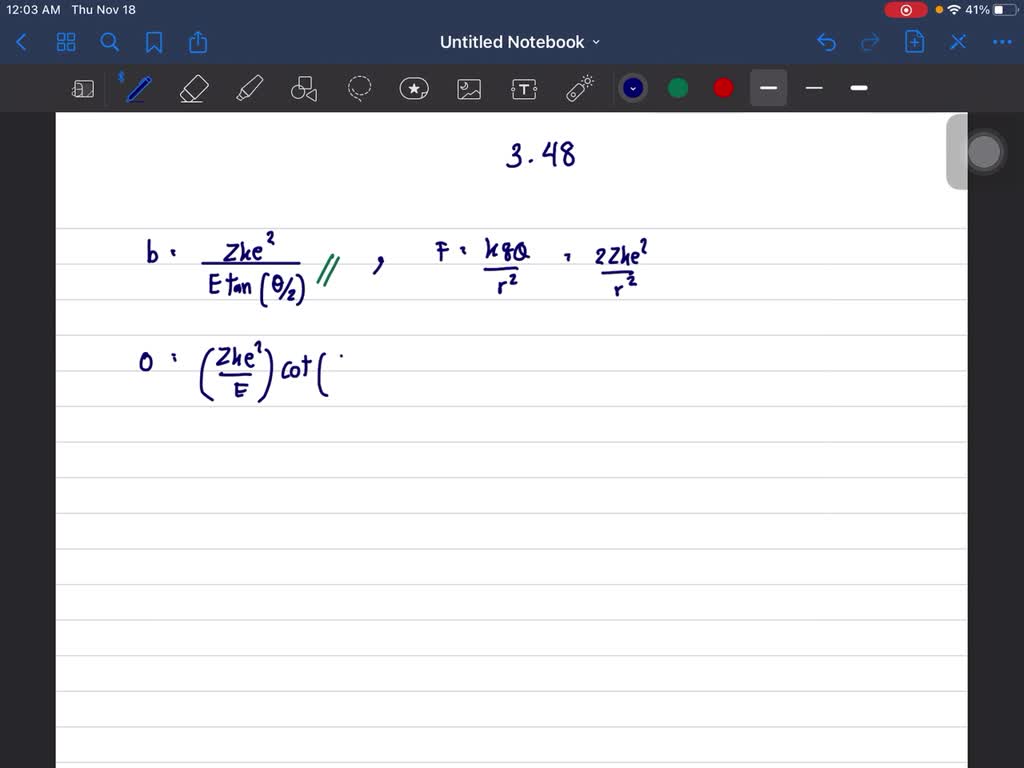Switch pen color to green
Viewport: 1024px width, 768px height.
tap(677, 88)
